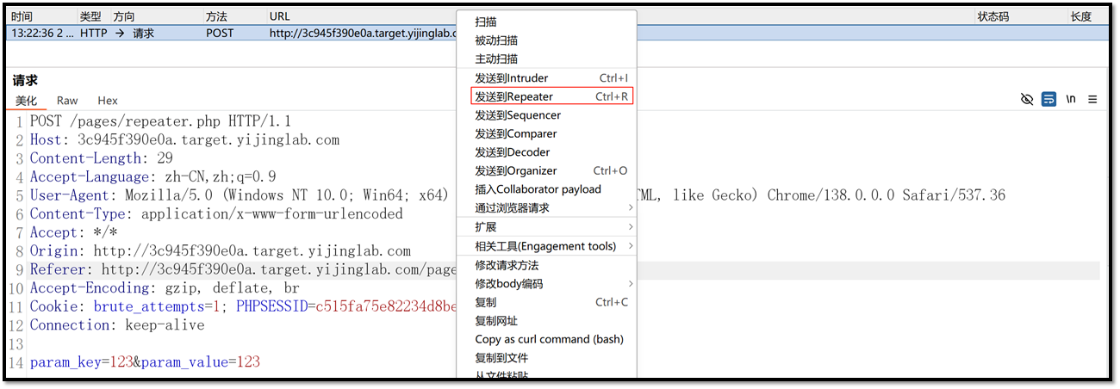Screen dimensions: 1120x389
Task: Toggle the hidden-characters eye icon
Action: (1027, 100)
